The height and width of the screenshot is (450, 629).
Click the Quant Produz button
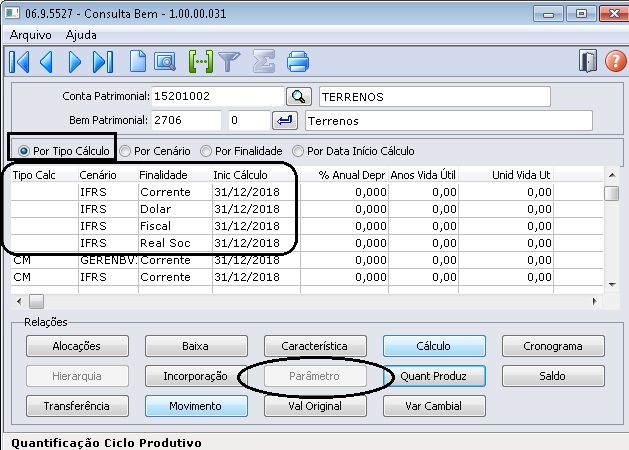(x=434, y=376)
